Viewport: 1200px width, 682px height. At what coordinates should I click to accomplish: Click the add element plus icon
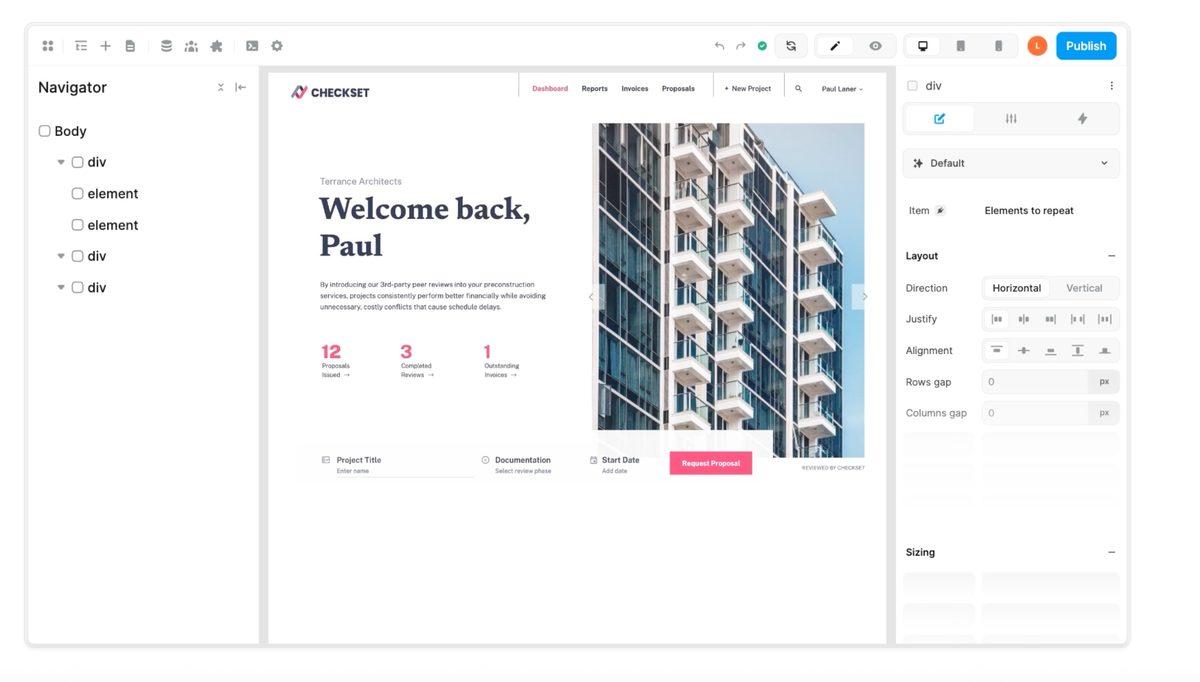105,46
